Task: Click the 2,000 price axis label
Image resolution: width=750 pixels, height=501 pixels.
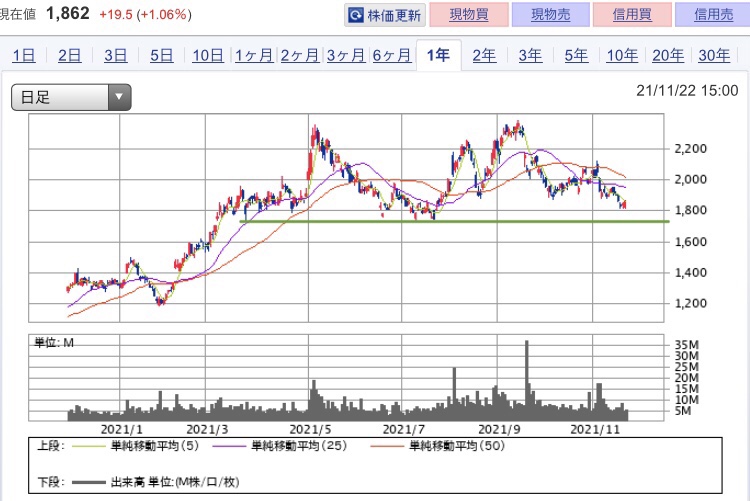Action: coord(690,179)
